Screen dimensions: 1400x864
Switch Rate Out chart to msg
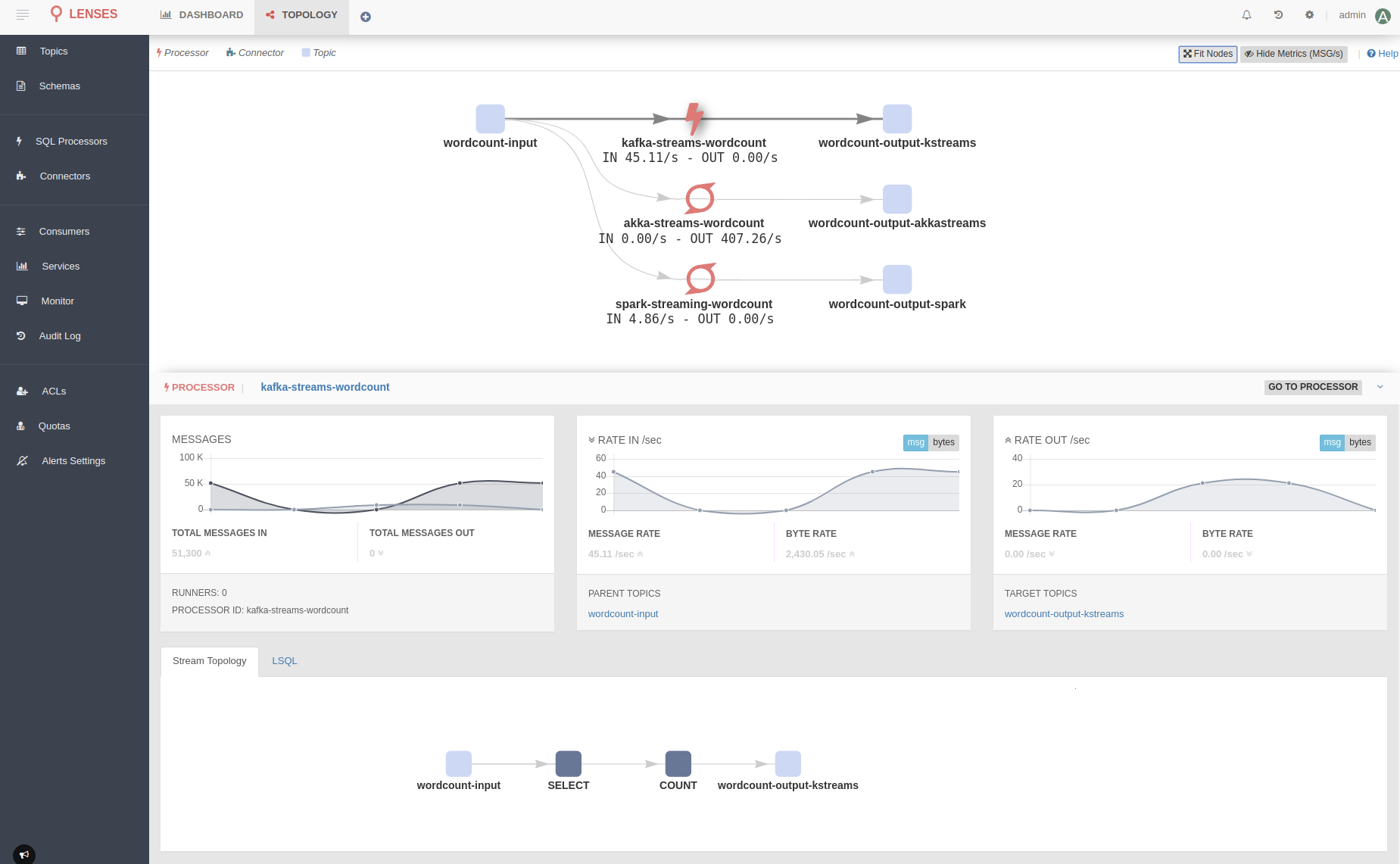1332,442
